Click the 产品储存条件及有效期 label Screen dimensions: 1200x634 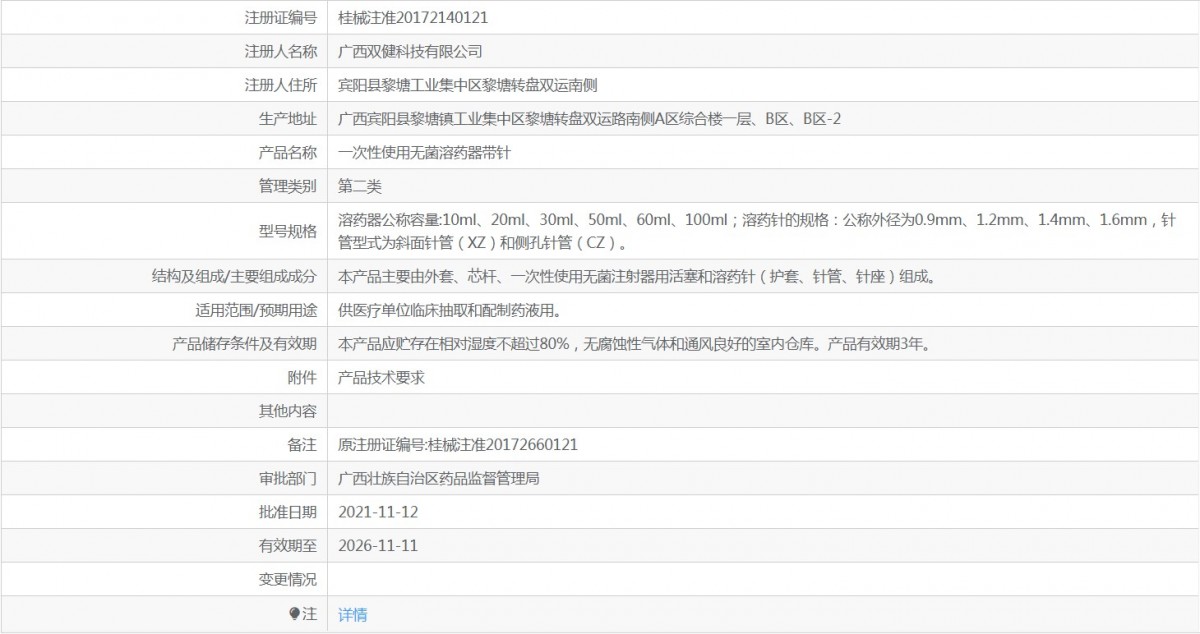coord(245,344)
